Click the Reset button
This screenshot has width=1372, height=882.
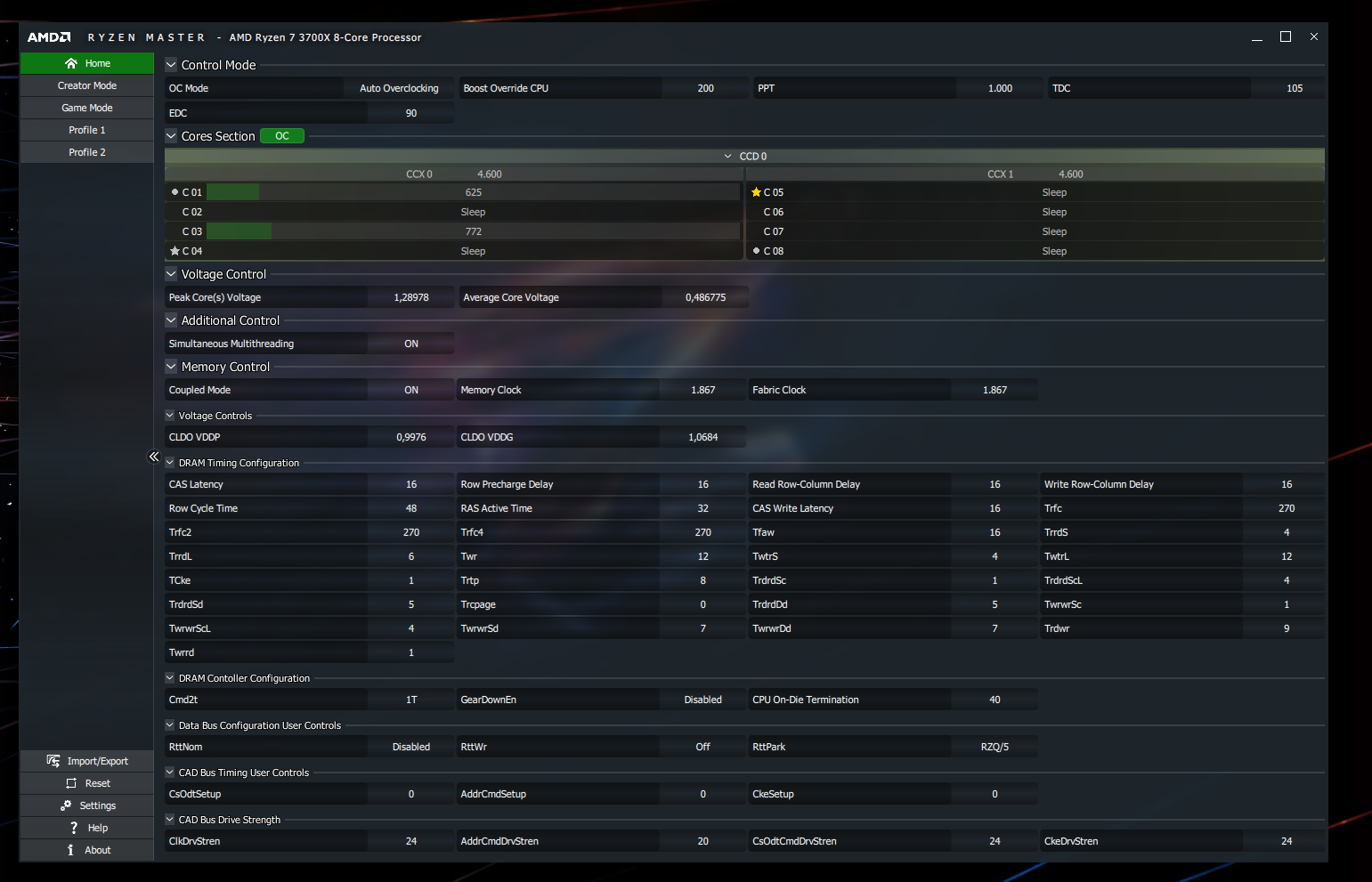pos(87,783)
